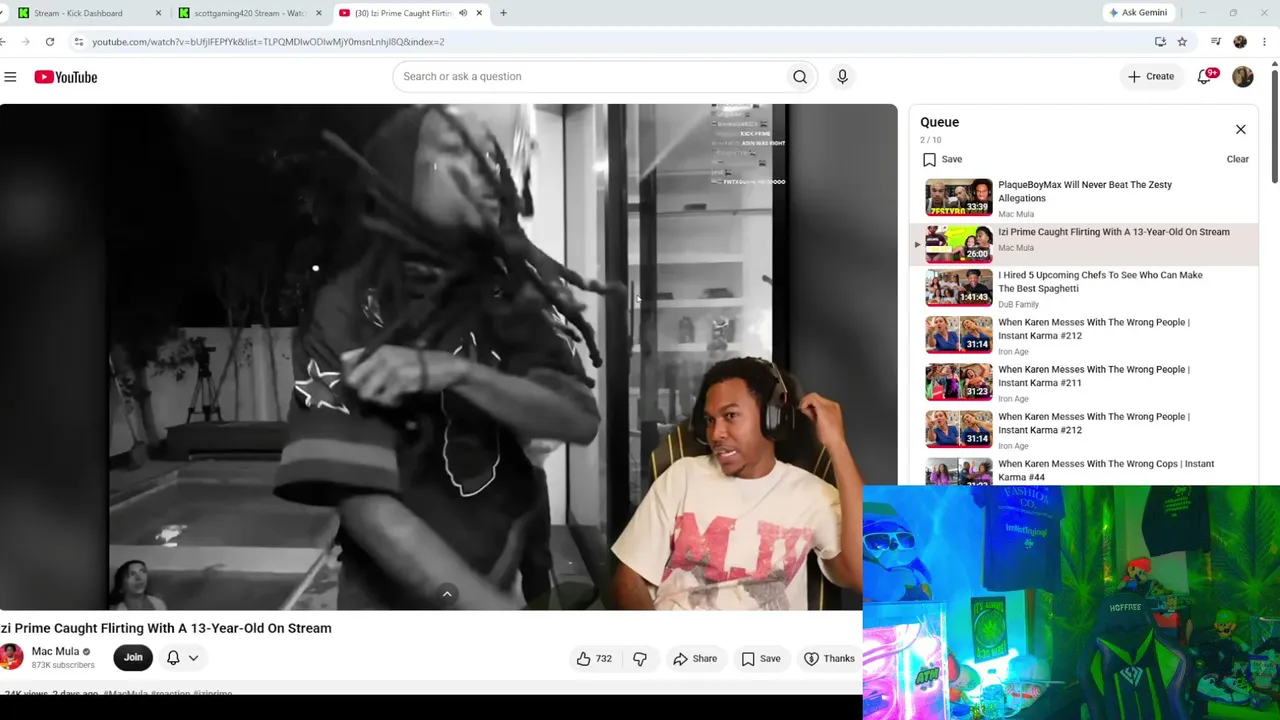Toggle the notification bell for Mac Mula
Viewport: 1280px width, 720px height.
pyautogui.click(x=173, y=658)
